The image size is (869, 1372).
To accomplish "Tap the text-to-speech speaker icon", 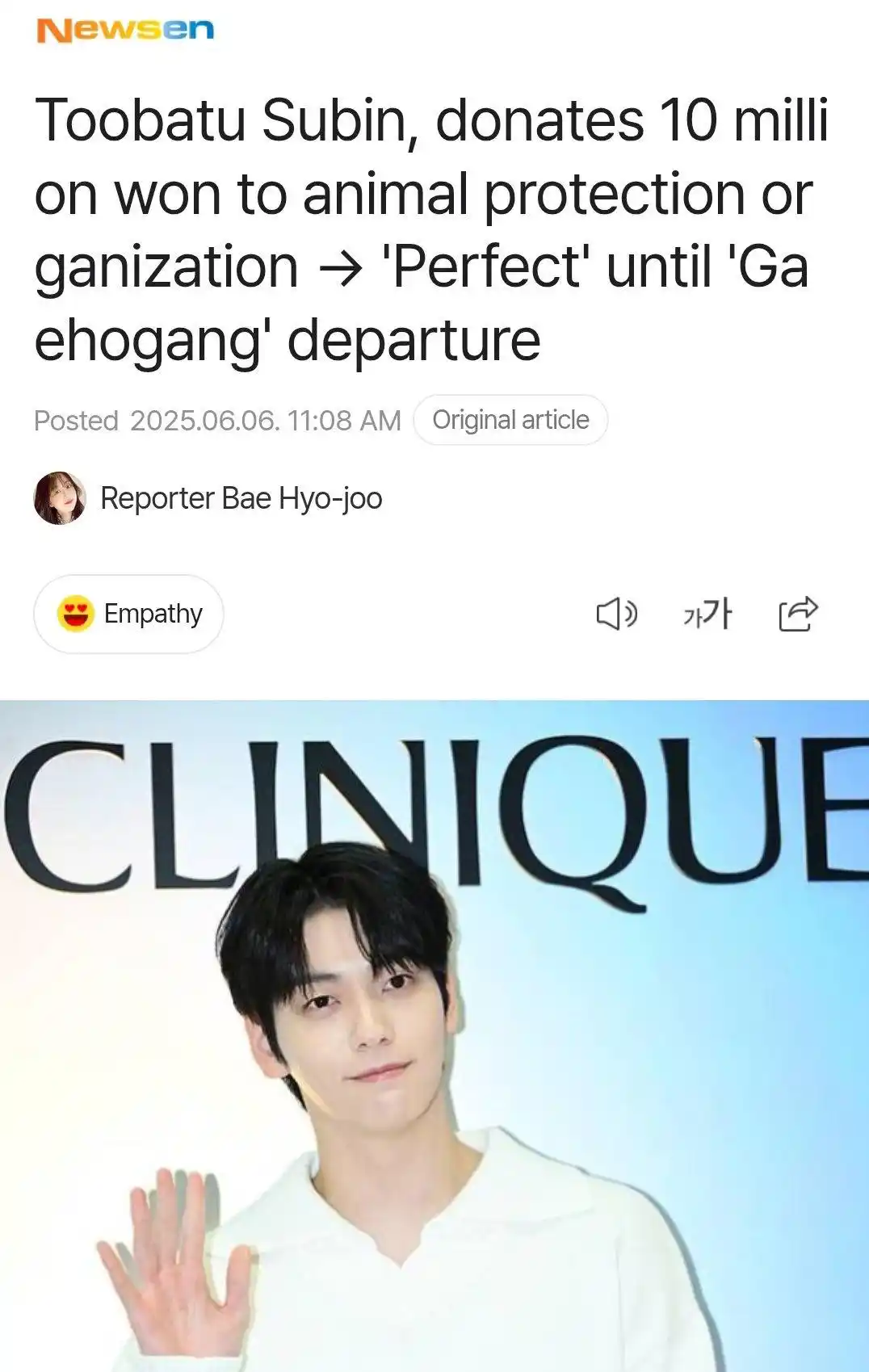I will 617,615.
